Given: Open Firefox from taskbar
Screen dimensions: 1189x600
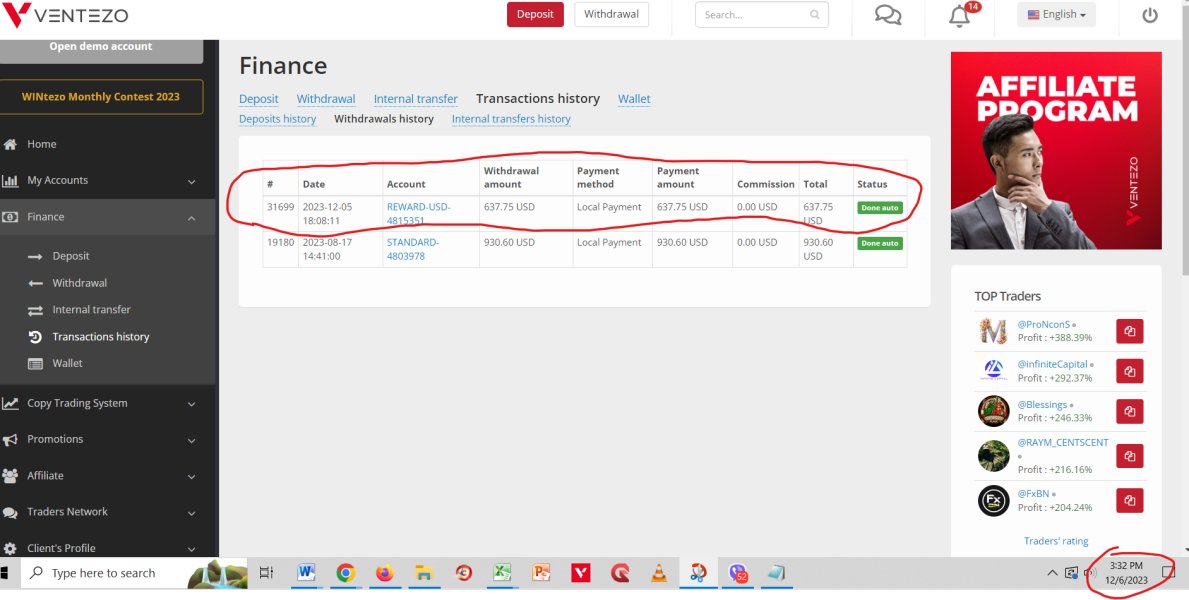Looking at the screenshot, I should [x=384, y=573].
